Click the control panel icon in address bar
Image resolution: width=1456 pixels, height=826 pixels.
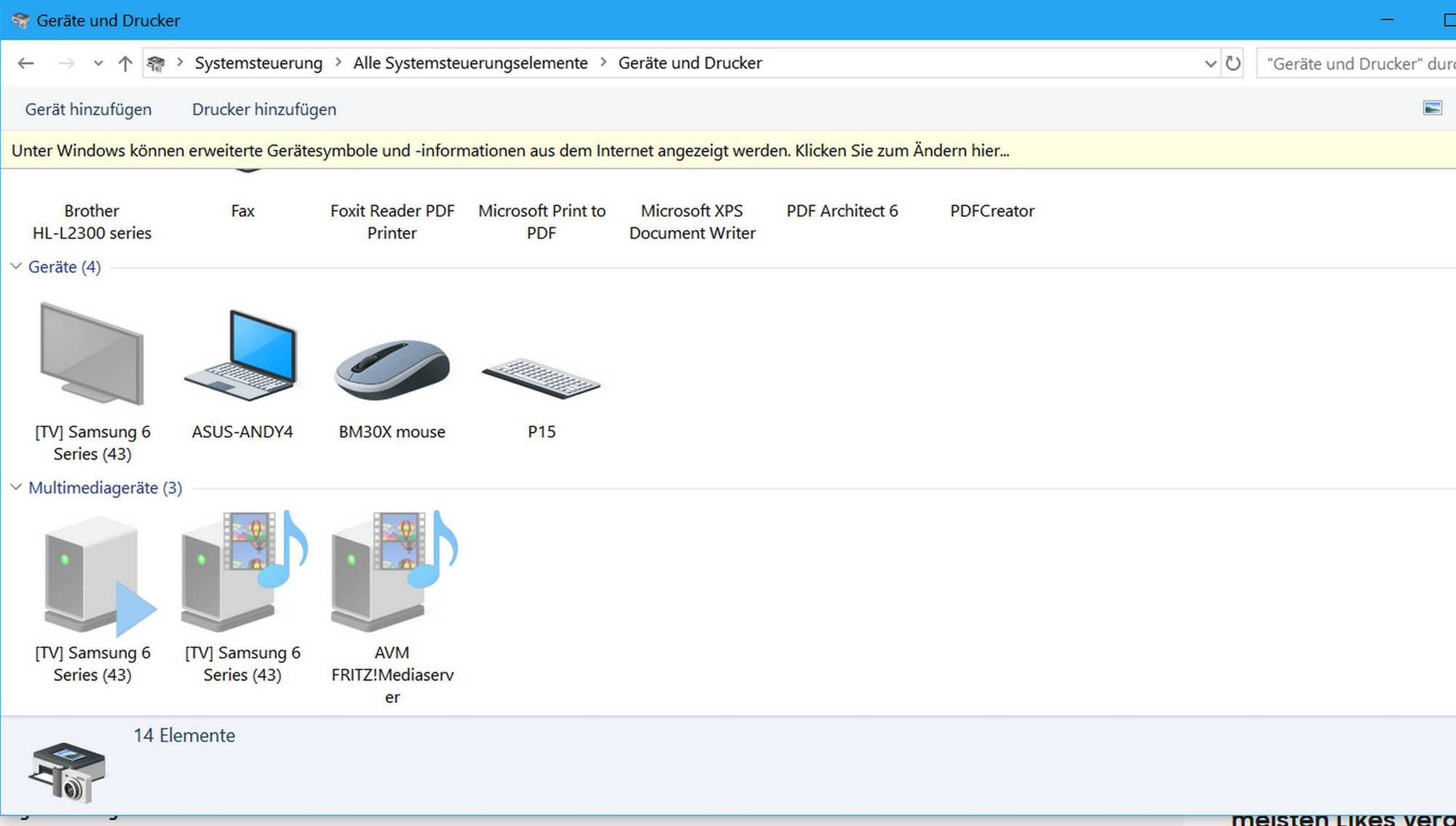pyautogui.click(x=156, y=63)
